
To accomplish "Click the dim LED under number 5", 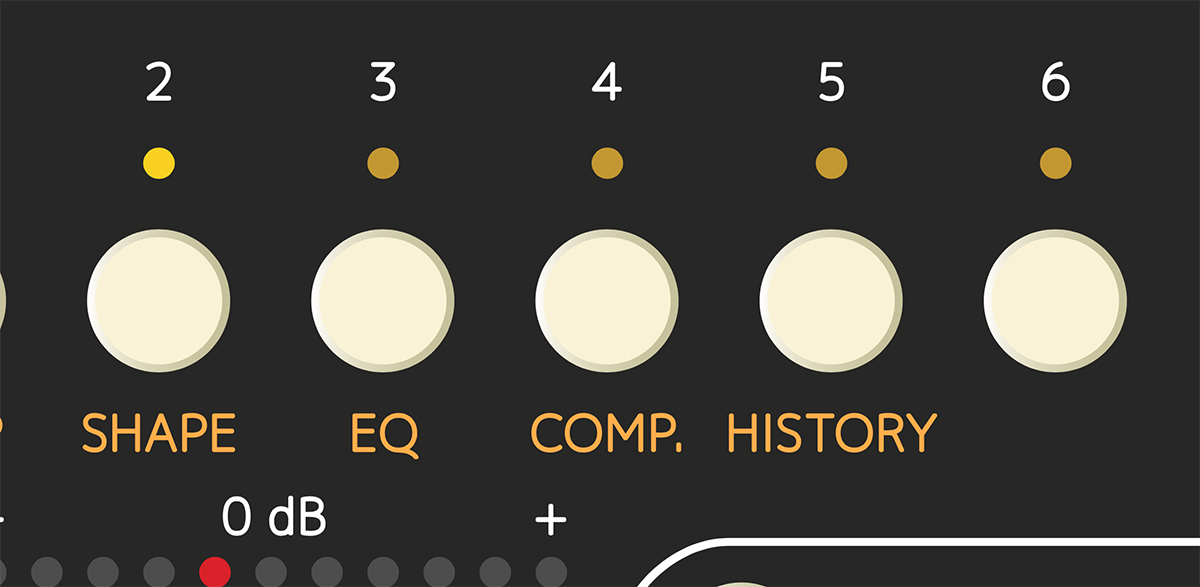I will point(831,162).
